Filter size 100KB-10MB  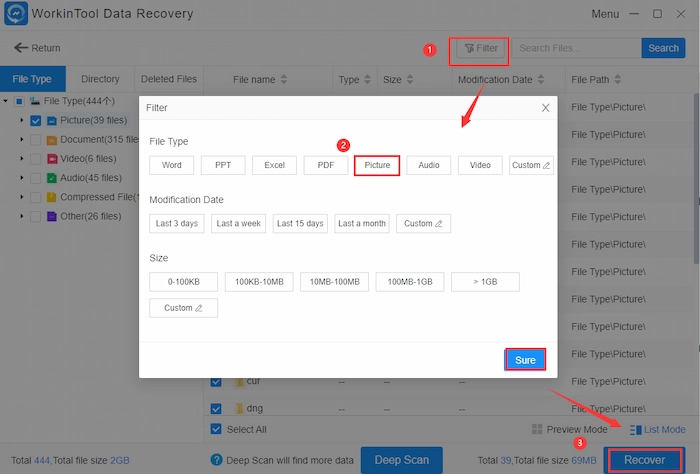click(x=259, y=282)
